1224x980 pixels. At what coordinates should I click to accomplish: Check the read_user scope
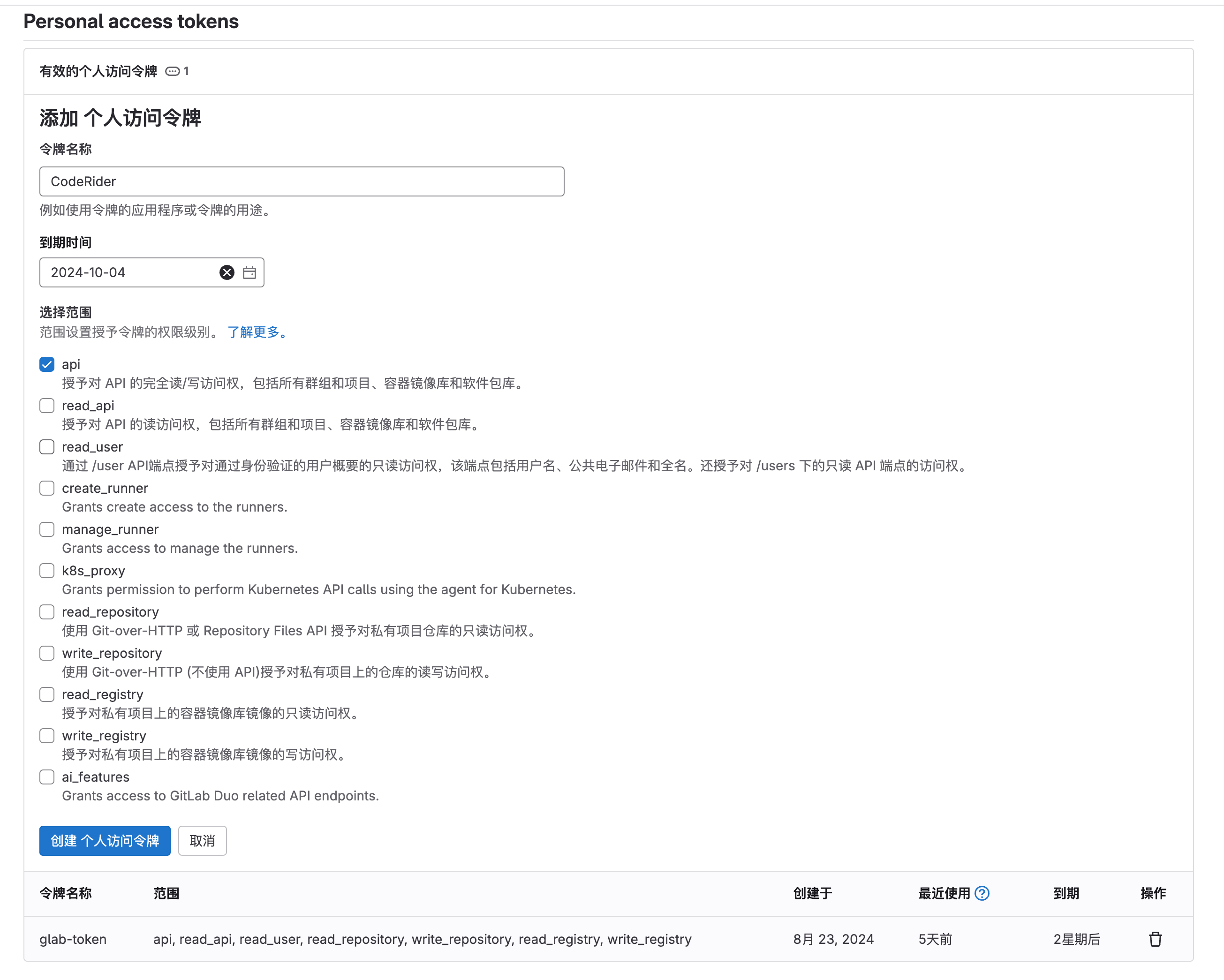[x=47, y=447]
